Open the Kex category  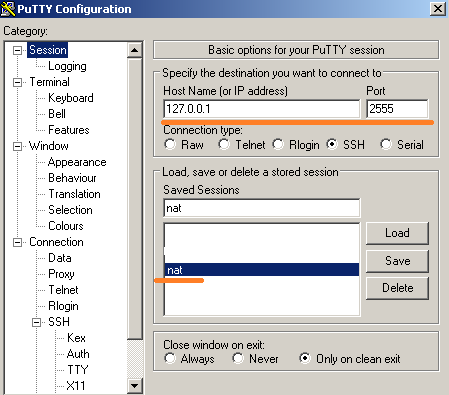coord(76,338)
